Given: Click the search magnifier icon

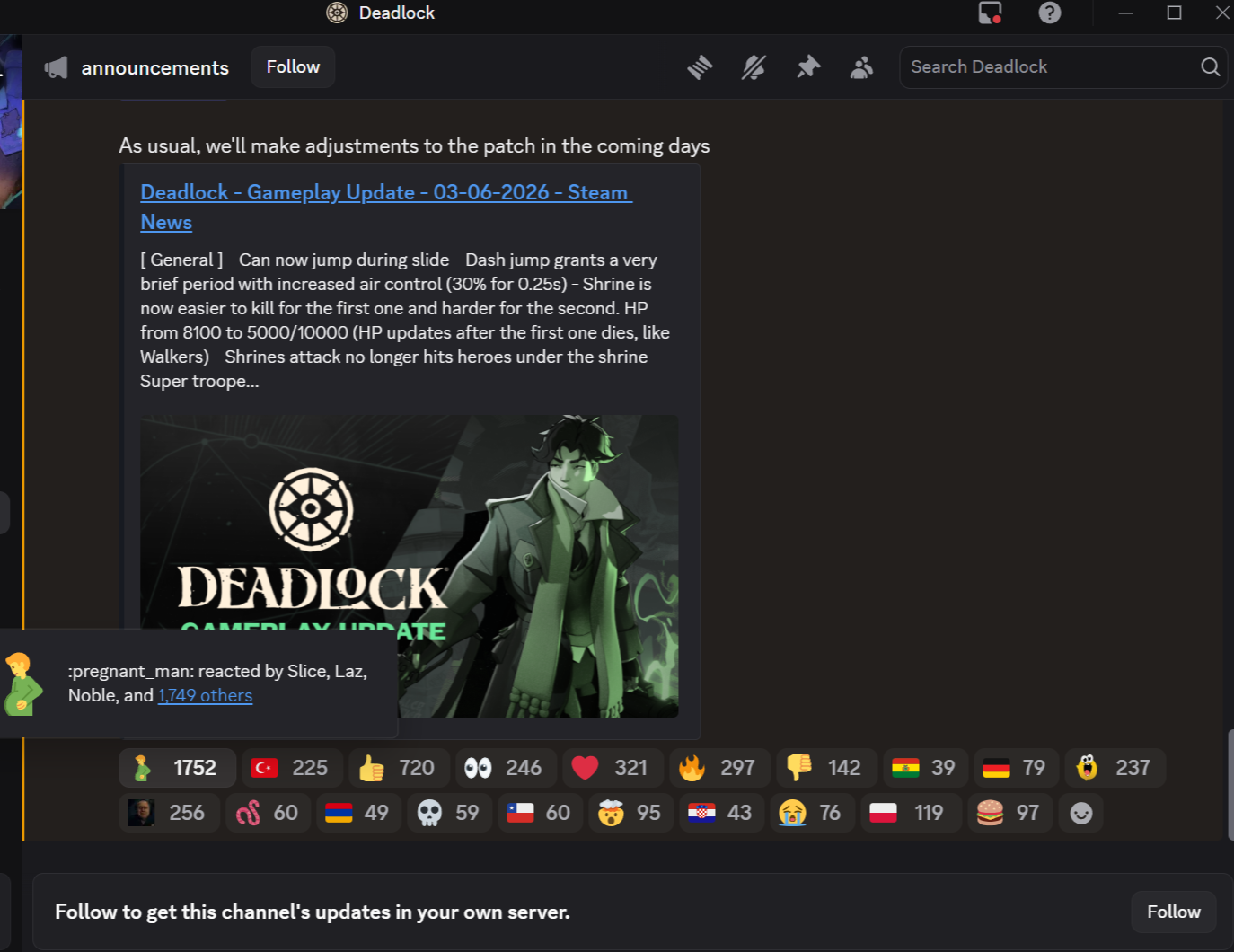Looking at the screenshot, I should point(1210,67).
